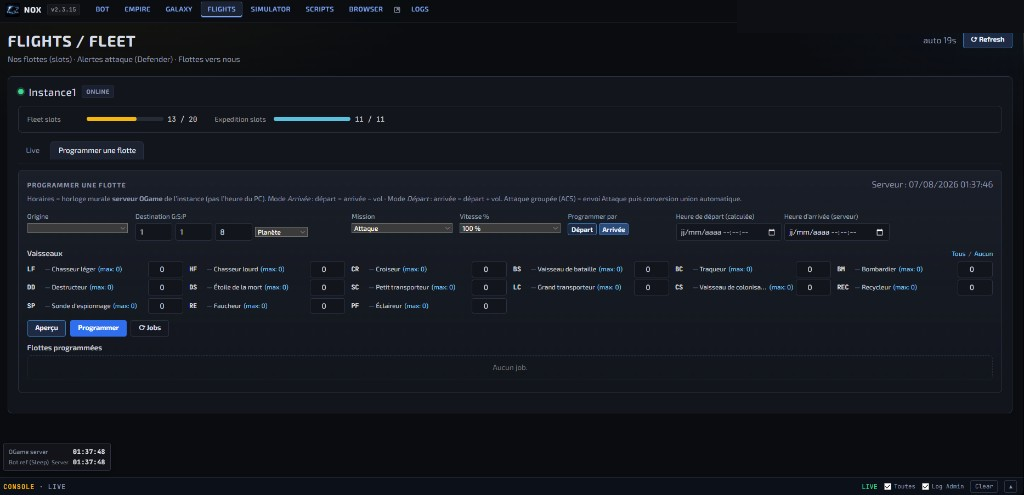Open the browser pop-out icon beside BROWSER

(x=396, y=10)
